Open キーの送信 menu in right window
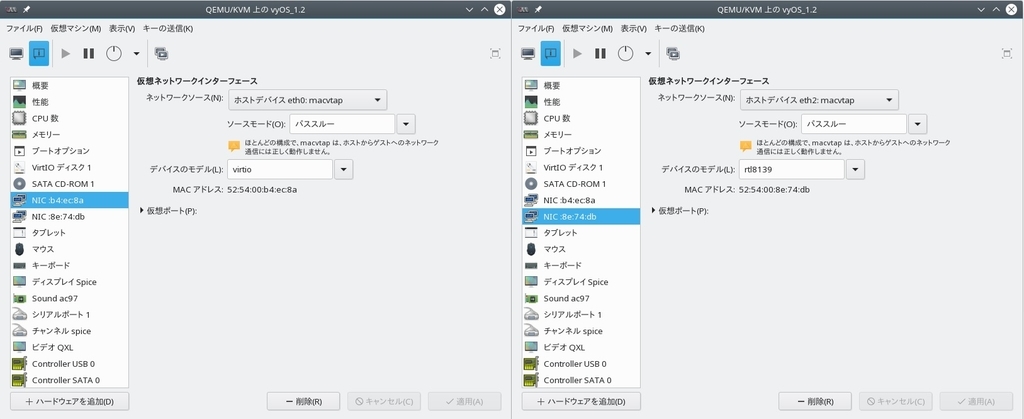 (680, 29)
